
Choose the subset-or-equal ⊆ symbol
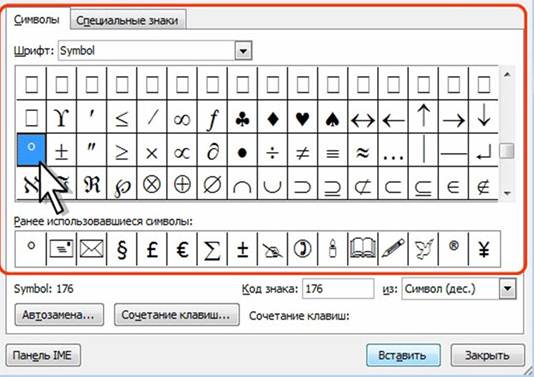[x=423, y=183]
